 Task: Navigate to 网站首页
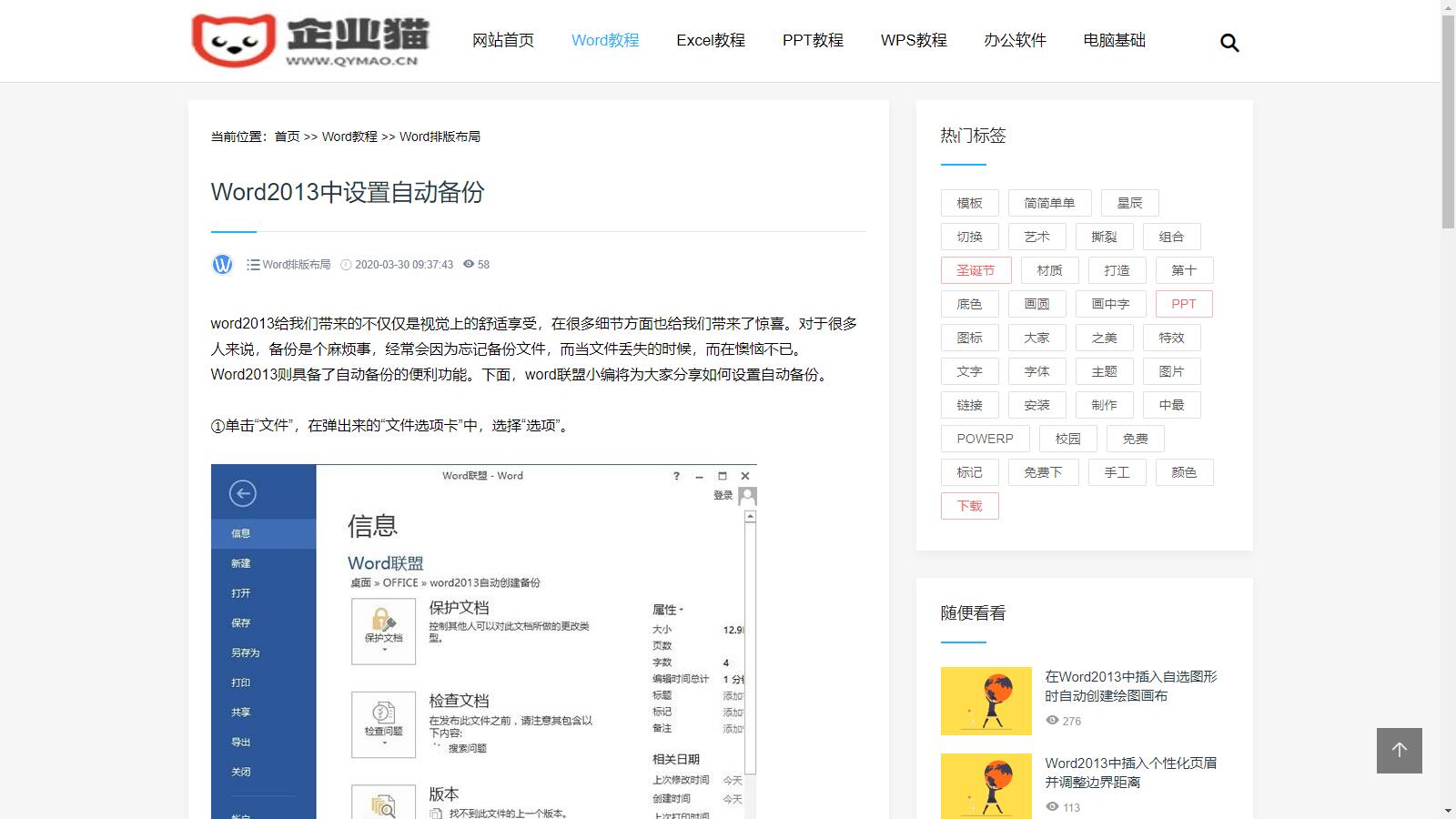pos(502,40)
